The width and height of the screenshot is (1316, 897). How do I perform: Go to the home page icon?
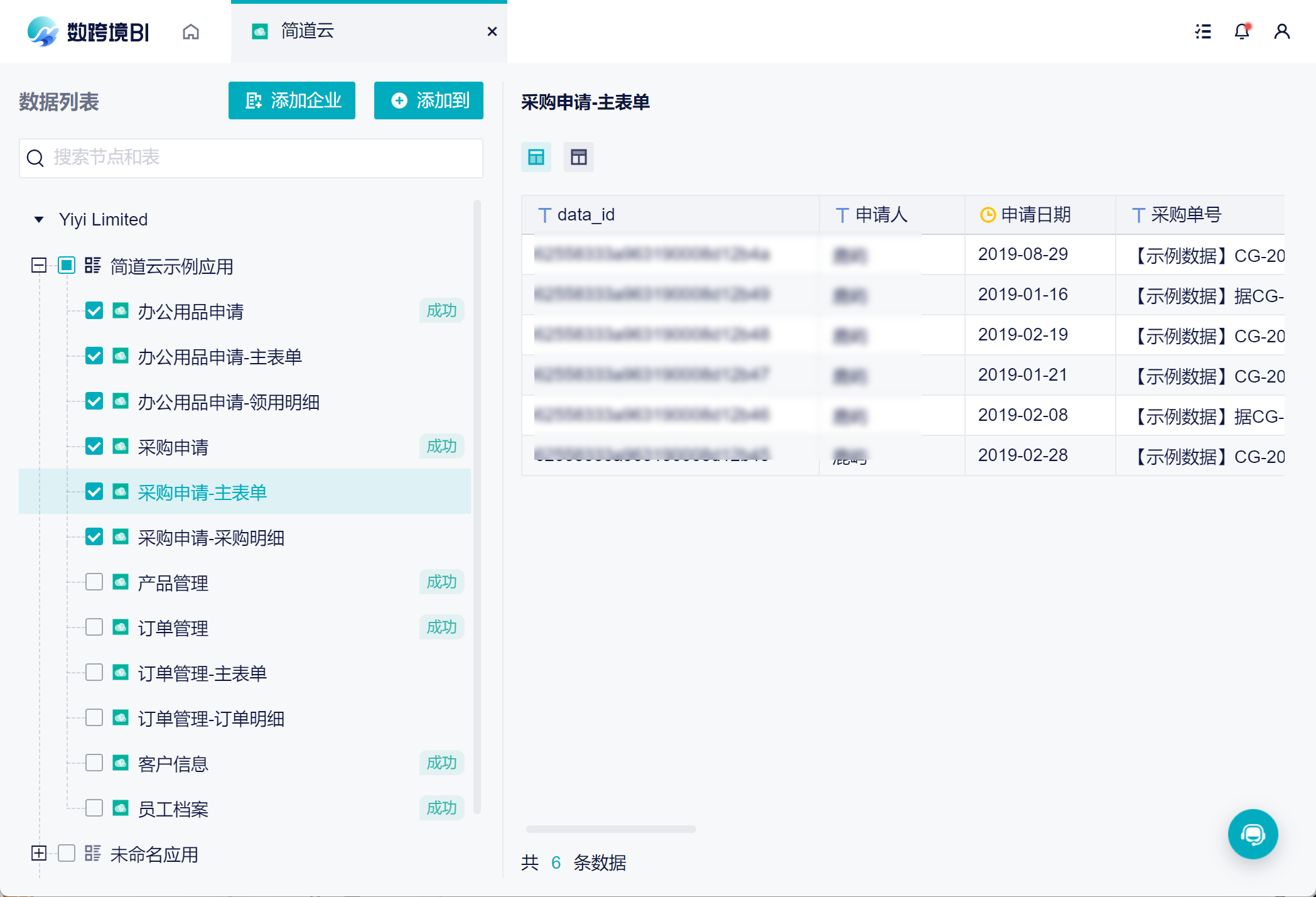[x=191, y=31]
